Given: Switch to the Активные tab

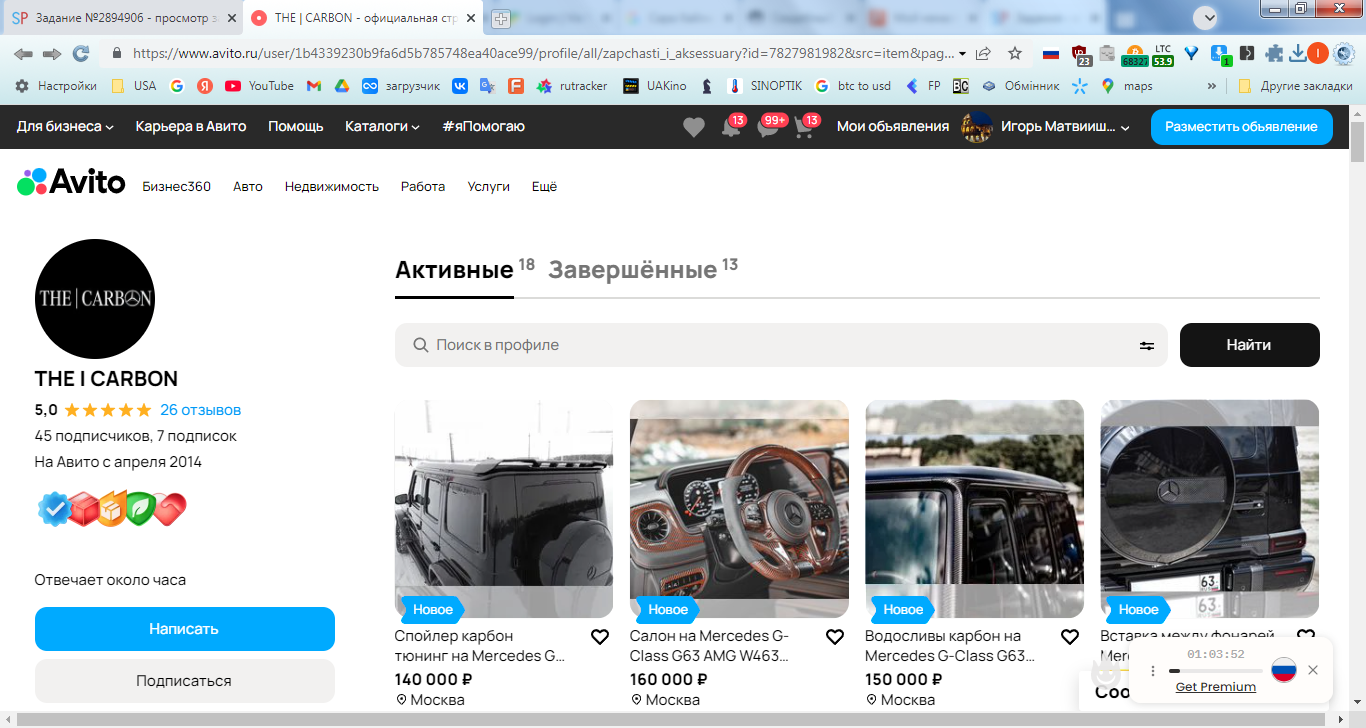Looking at the screenshot, I should coord(454,270).
